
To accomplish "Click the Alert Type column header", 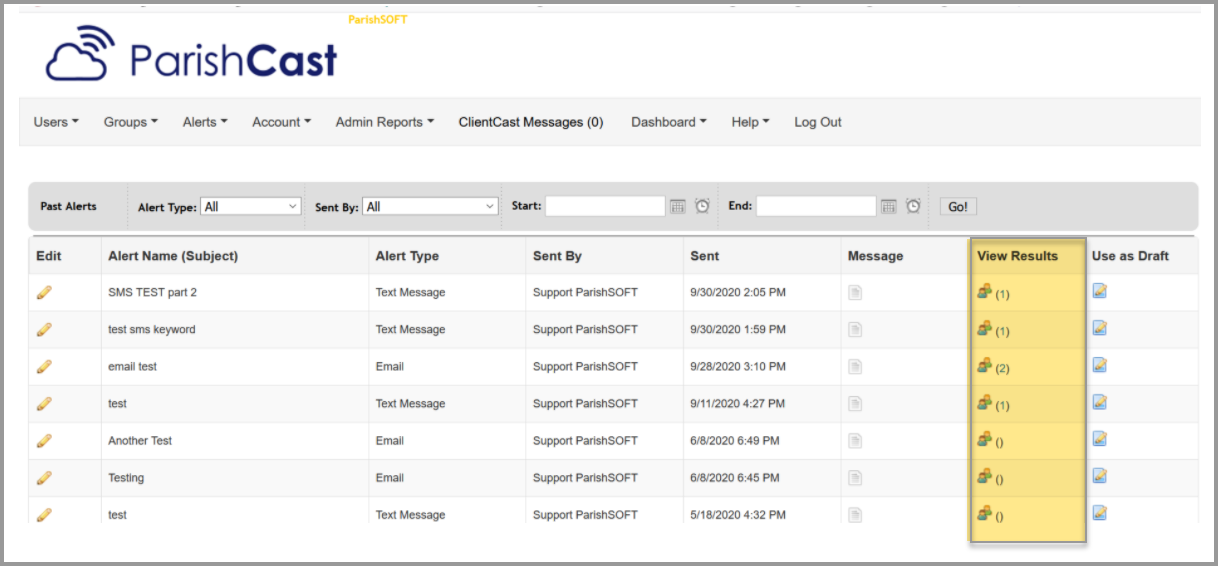I will coord(407,256).
